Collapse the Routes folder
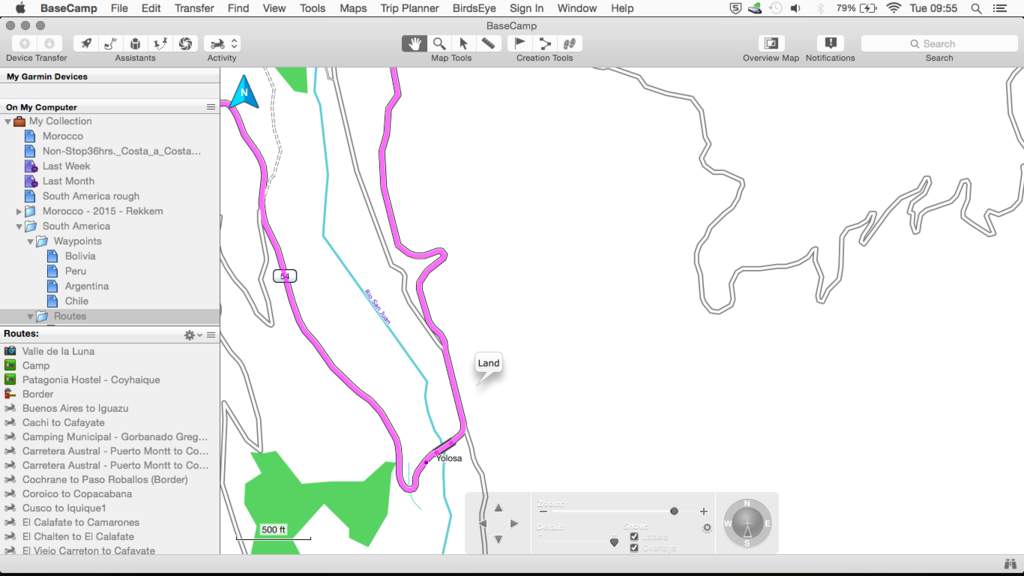This screenshot has width=1024, height=576. (x=30, y=317)
